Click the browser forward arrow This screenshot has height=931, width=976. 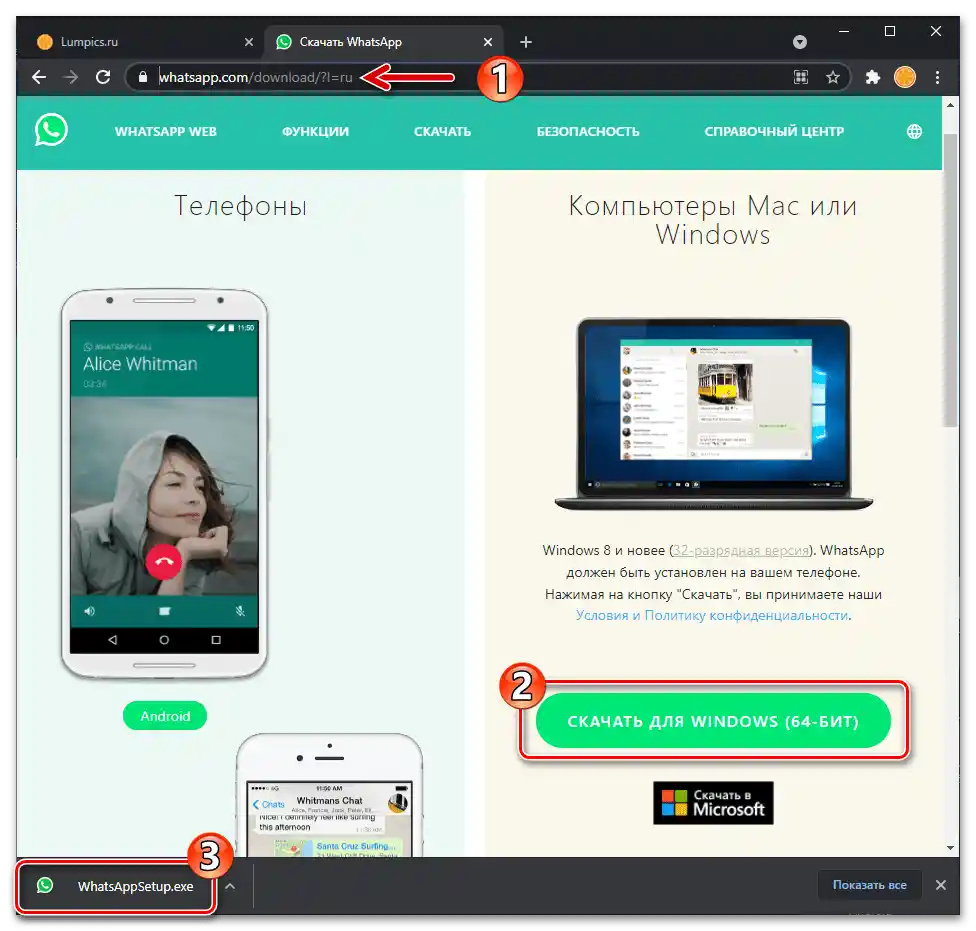[71, 77]
